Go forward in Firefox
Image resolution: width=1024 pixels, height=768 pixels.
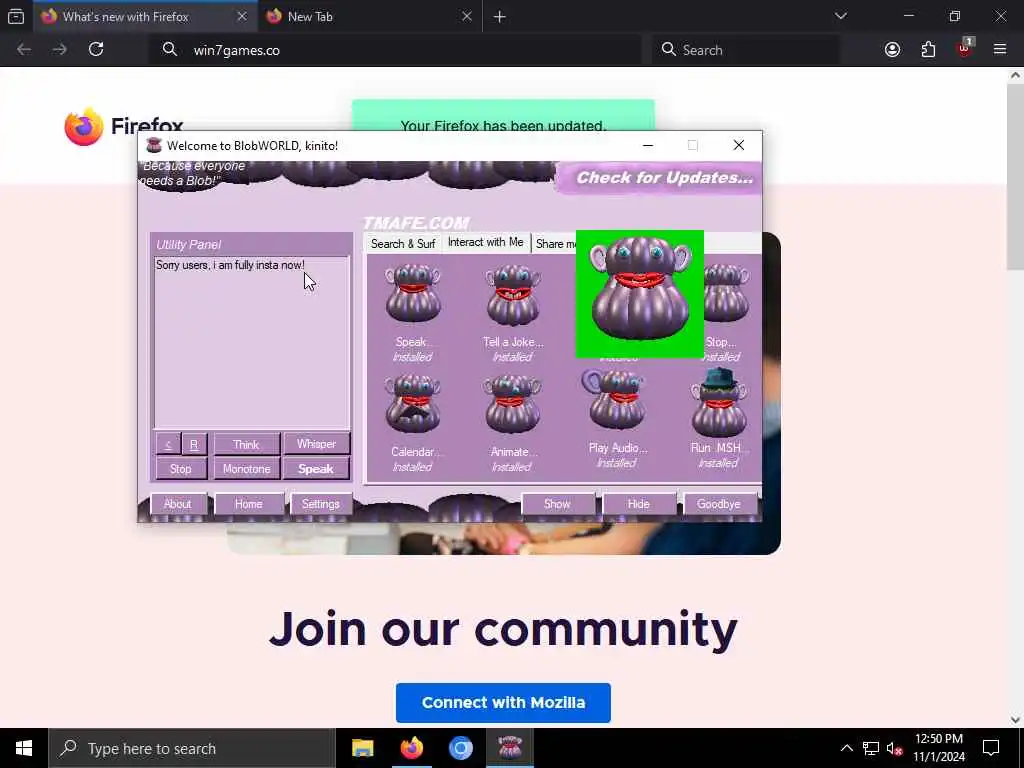point(60,50)
